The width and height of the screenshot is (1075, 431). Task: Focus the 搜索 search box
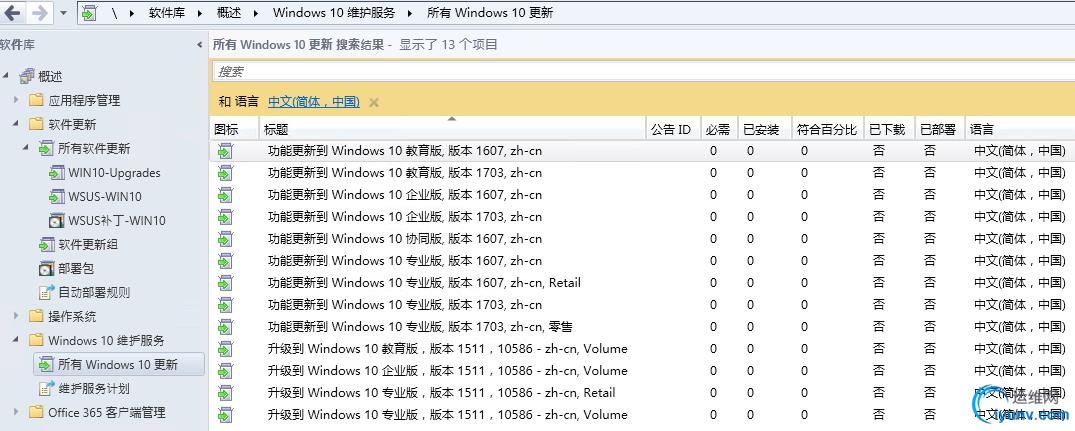tap(642, 71)
